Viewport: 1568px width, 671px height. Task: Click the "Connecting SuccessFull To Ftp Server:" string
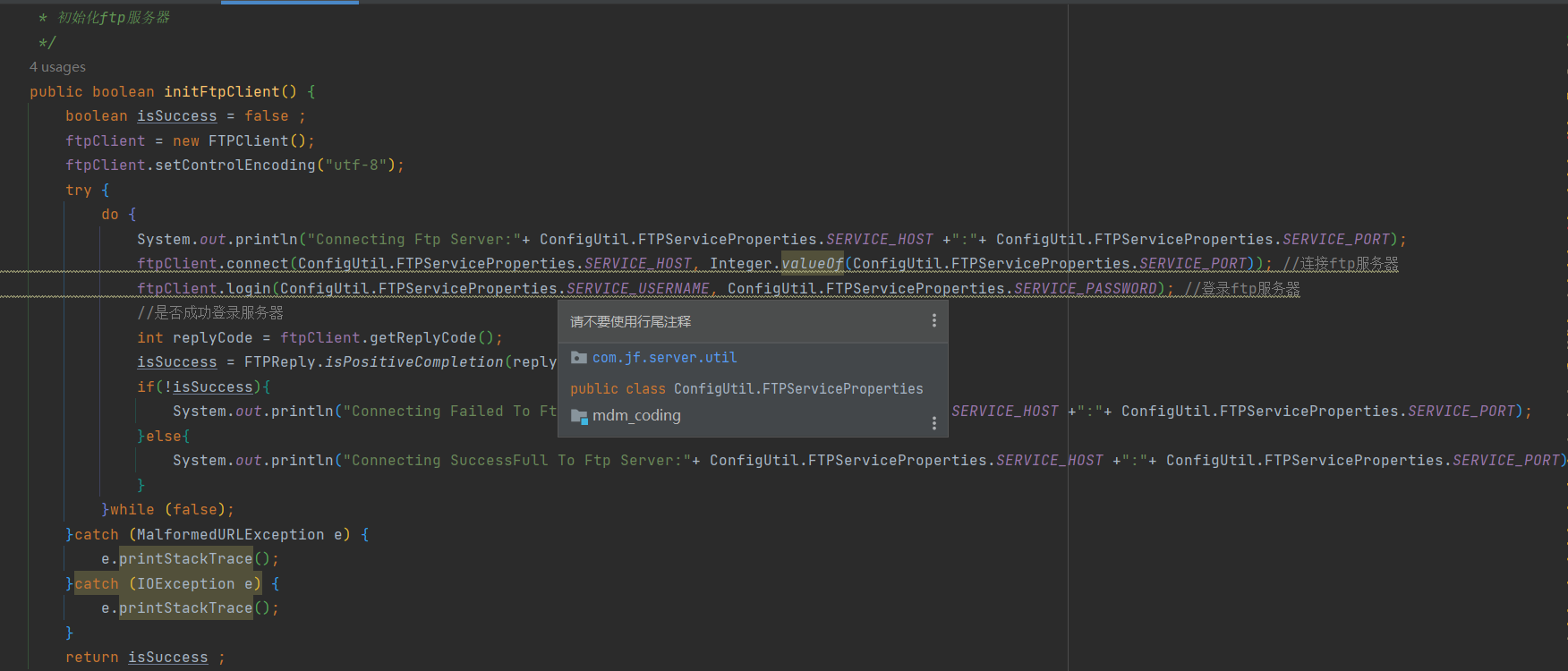pos(517,461)
